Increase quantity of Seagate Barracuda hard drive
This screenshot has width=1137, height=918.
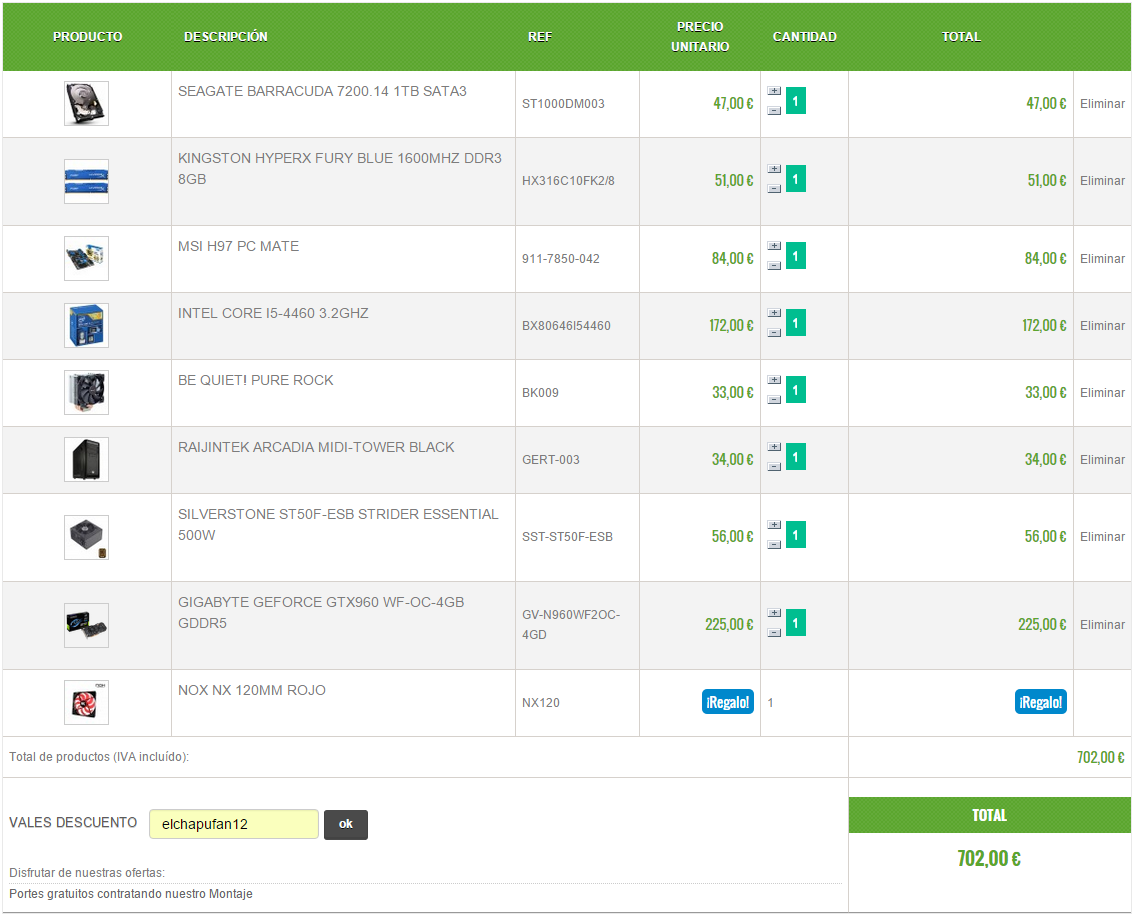pos(774,91)
